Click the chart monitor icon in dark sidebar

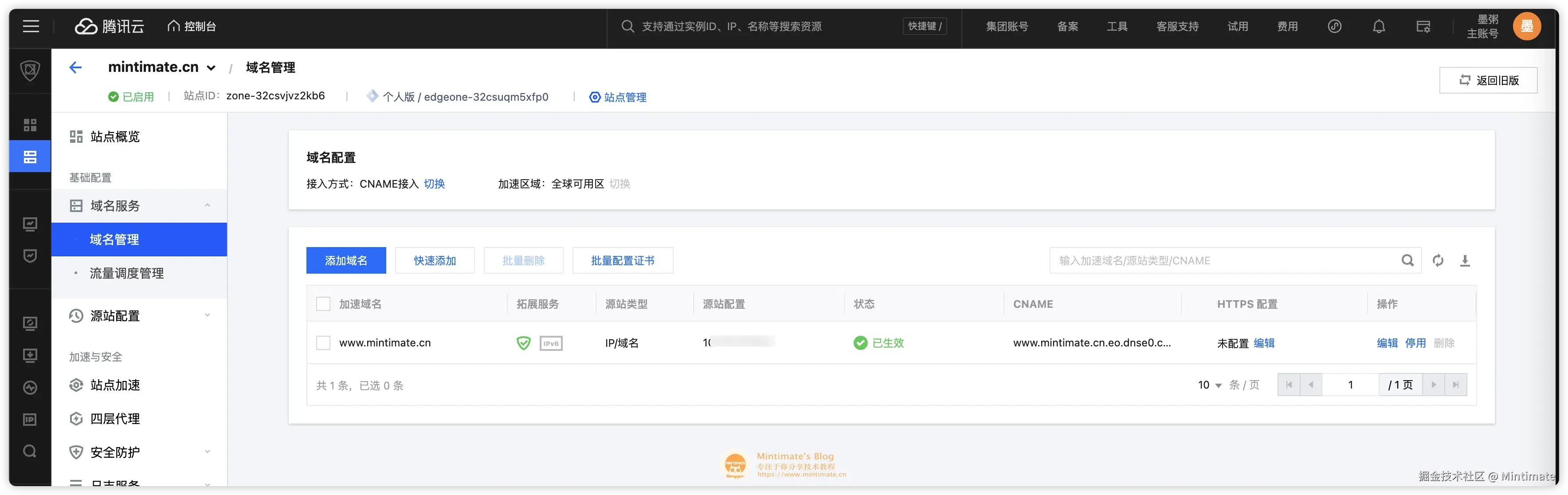(30, 224)
